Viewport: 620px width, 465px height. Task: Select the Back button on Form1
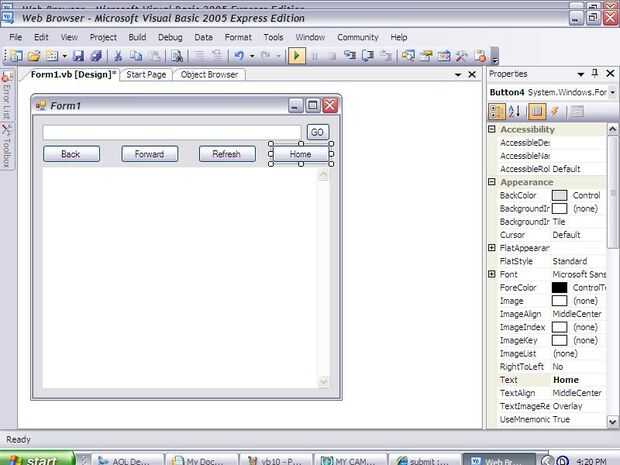pos(71,154)
